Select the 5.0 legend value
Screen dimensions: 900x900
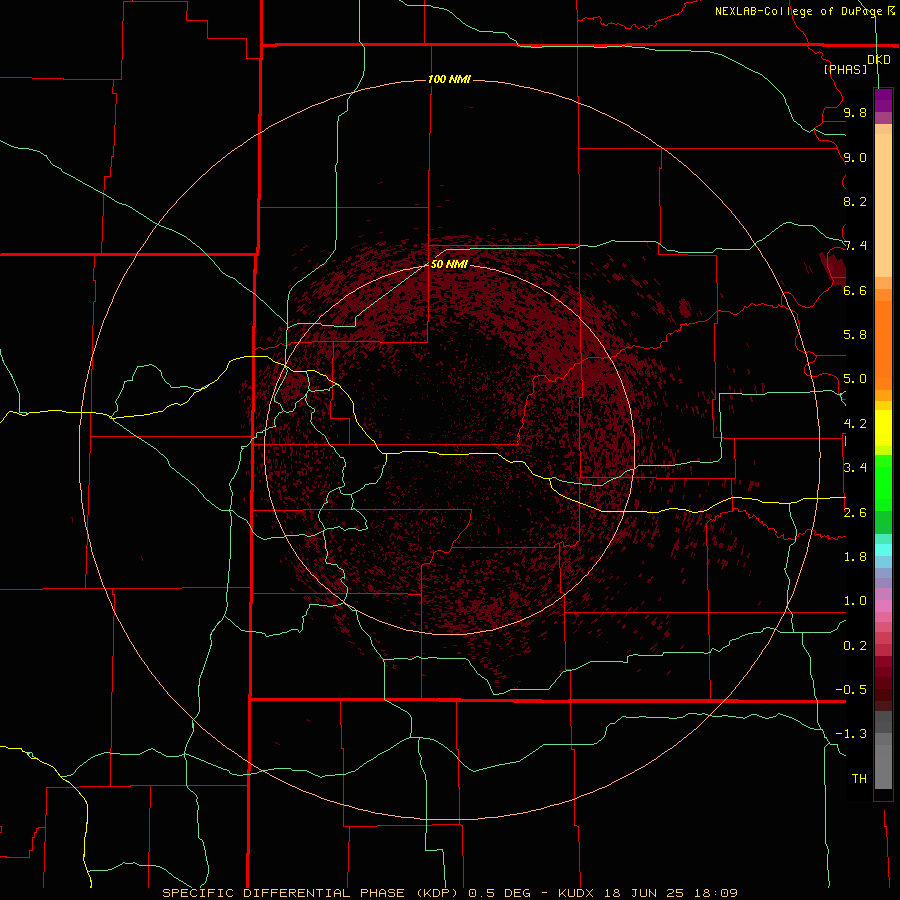click(855, 379)
